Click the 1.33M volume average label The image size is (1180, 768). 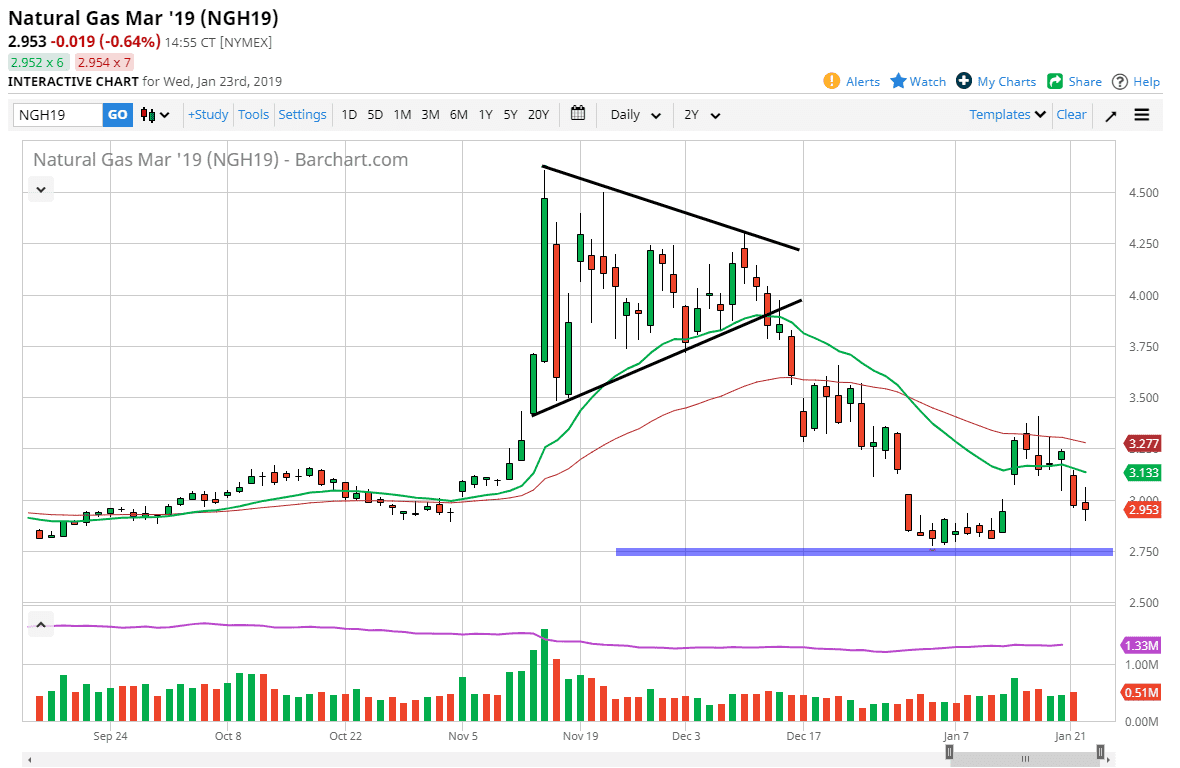pos(1141,645)
